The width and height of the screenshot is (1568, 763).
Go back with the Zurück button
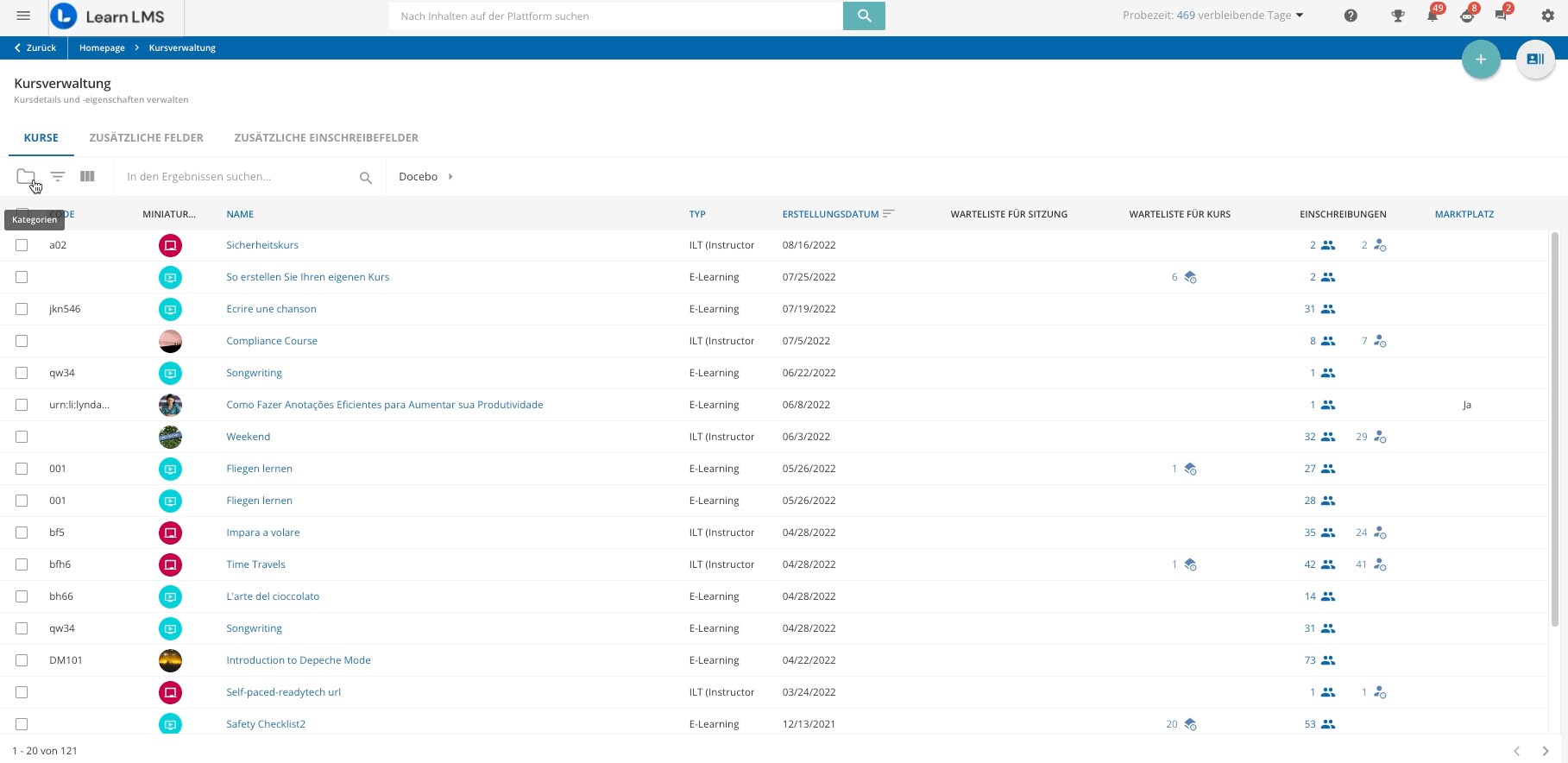[35, 48]
